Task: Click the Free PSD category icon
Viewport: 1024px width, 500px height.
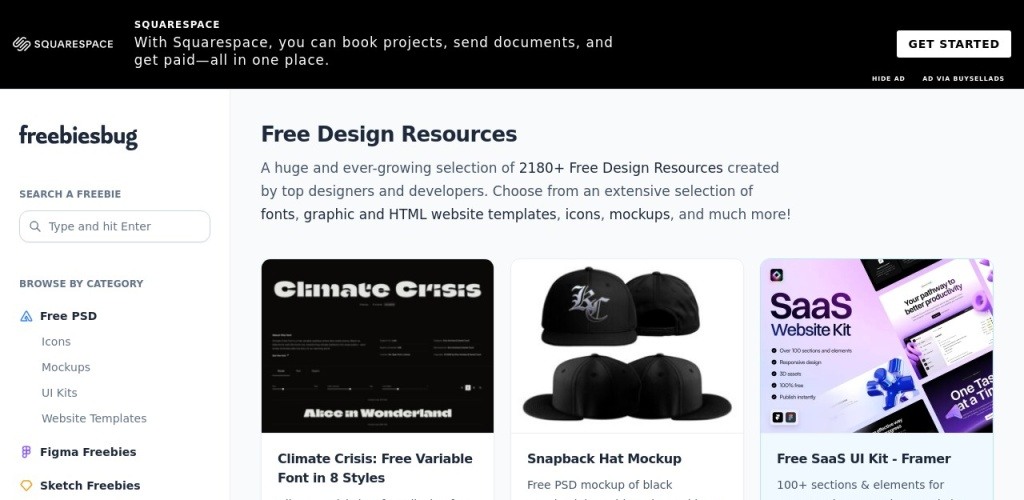Action: tap(26, 317)
